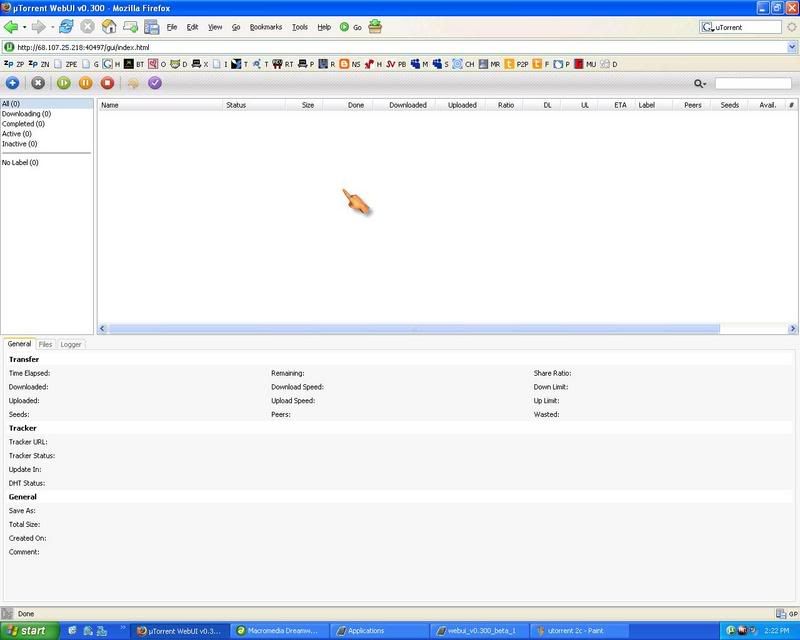The height and width of the screenshot is (640, 800).
Task: Open the Tools menu
Action: pos(300,27)
